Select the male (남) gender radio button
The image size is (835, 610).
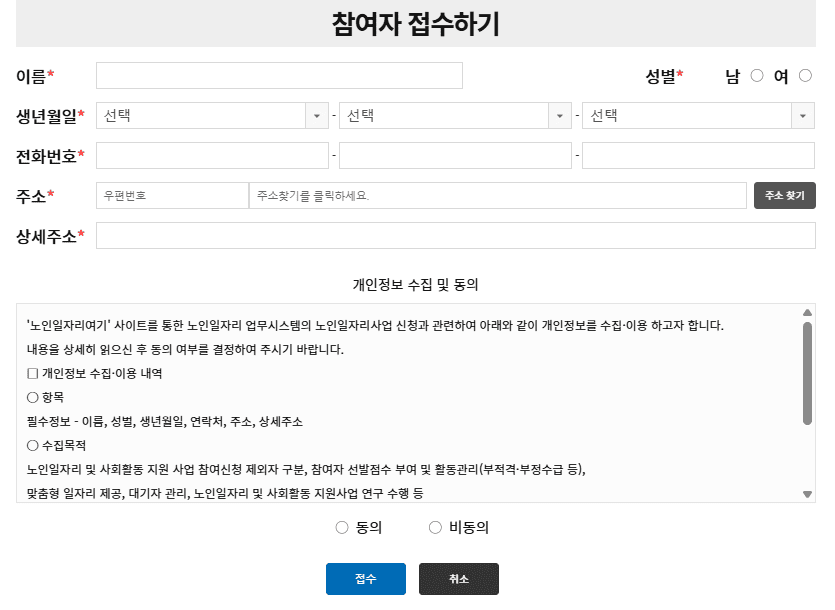point(757,76)
